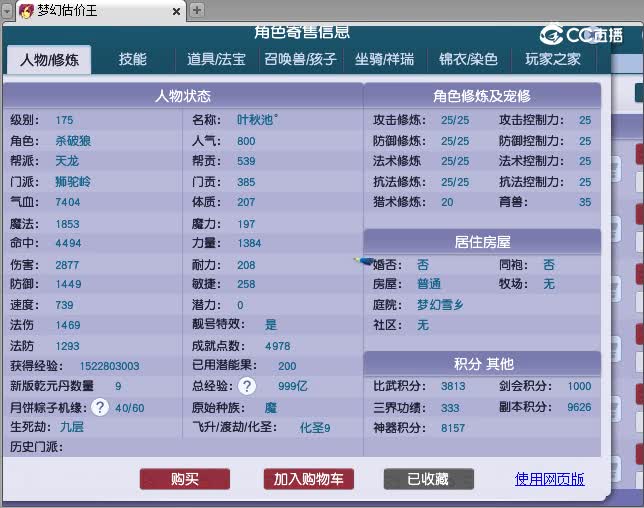Click the 飞升/渡劫/化圣 value 化圣9
Viewport: 644px width, 508px height.
tap(315, 428)
